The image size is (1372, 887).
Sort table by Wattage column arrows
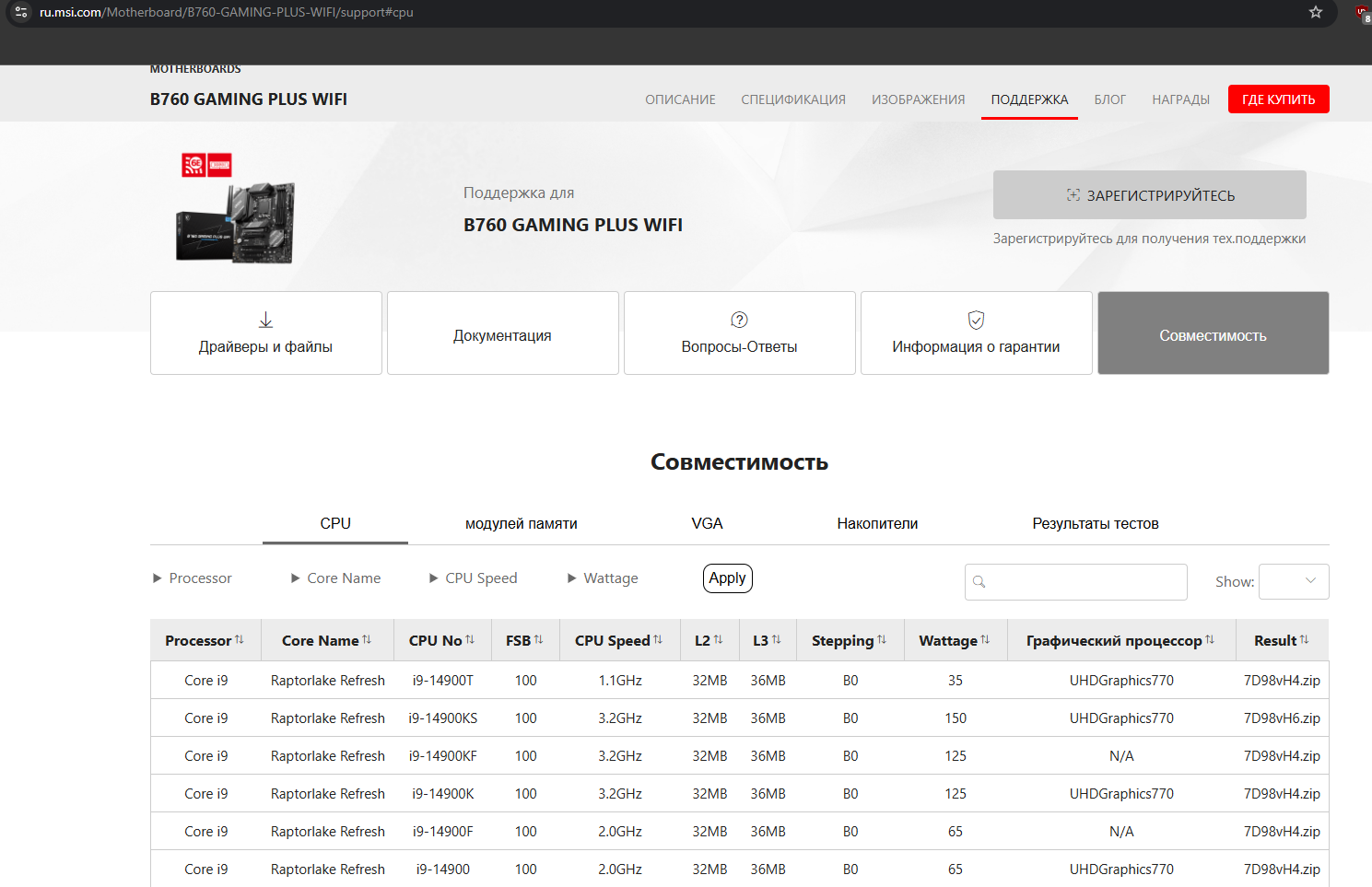(985, 639)
